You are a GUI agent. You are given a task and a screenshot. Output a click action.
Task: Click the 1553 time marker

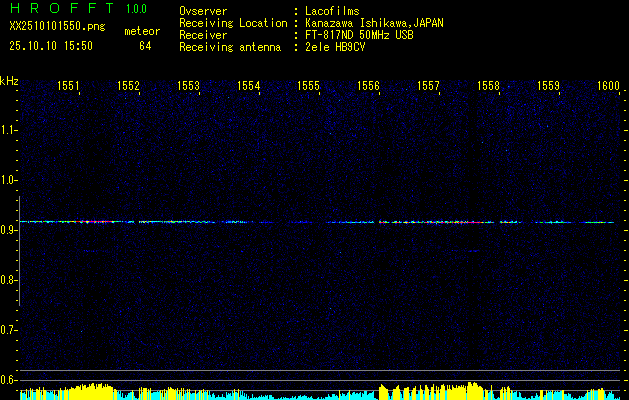pos(189,87)
